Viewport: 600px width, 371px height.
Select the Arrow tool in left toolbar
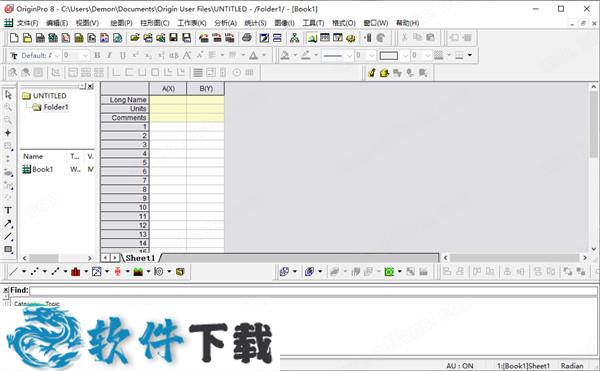pos(8,224)
